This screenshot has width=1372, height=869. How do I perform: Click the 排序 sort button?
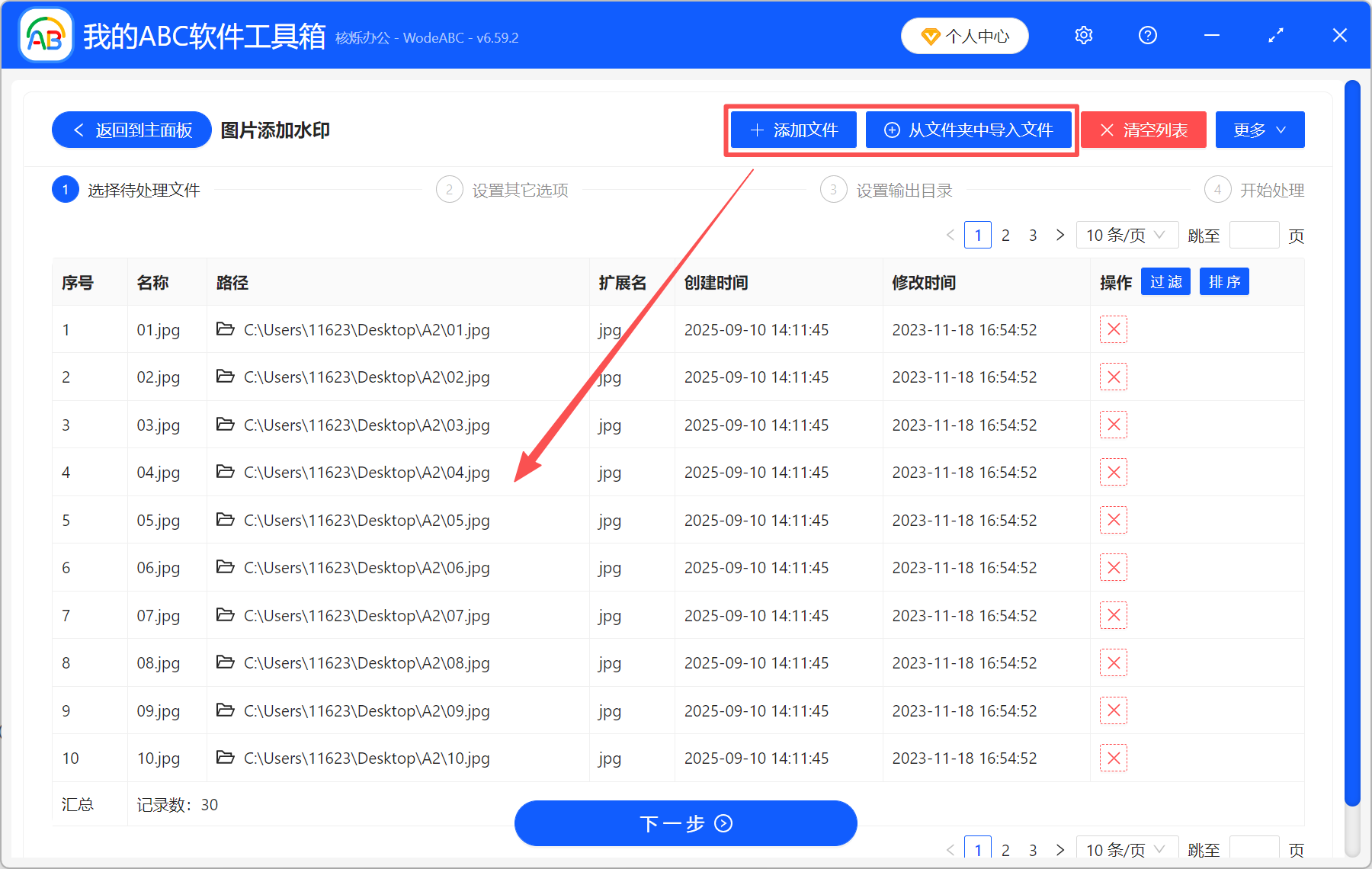pos(1224,282)
